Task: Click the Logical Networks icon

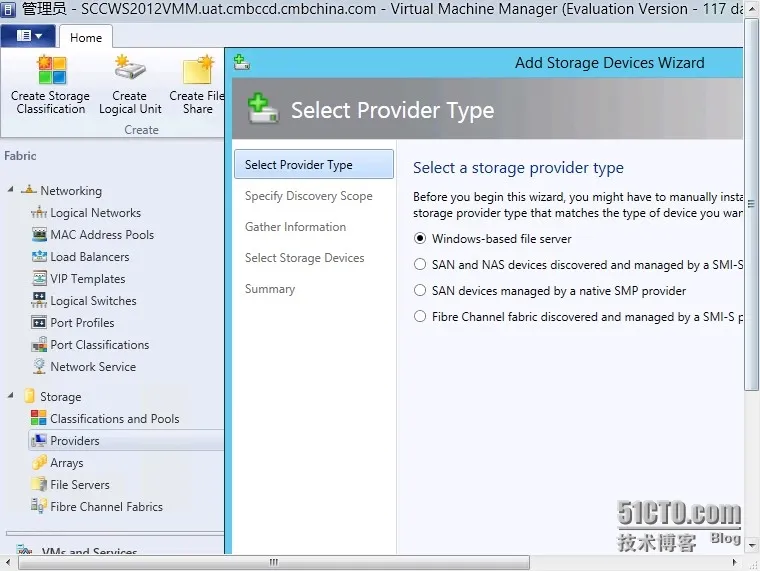Action: click(39, 212)
